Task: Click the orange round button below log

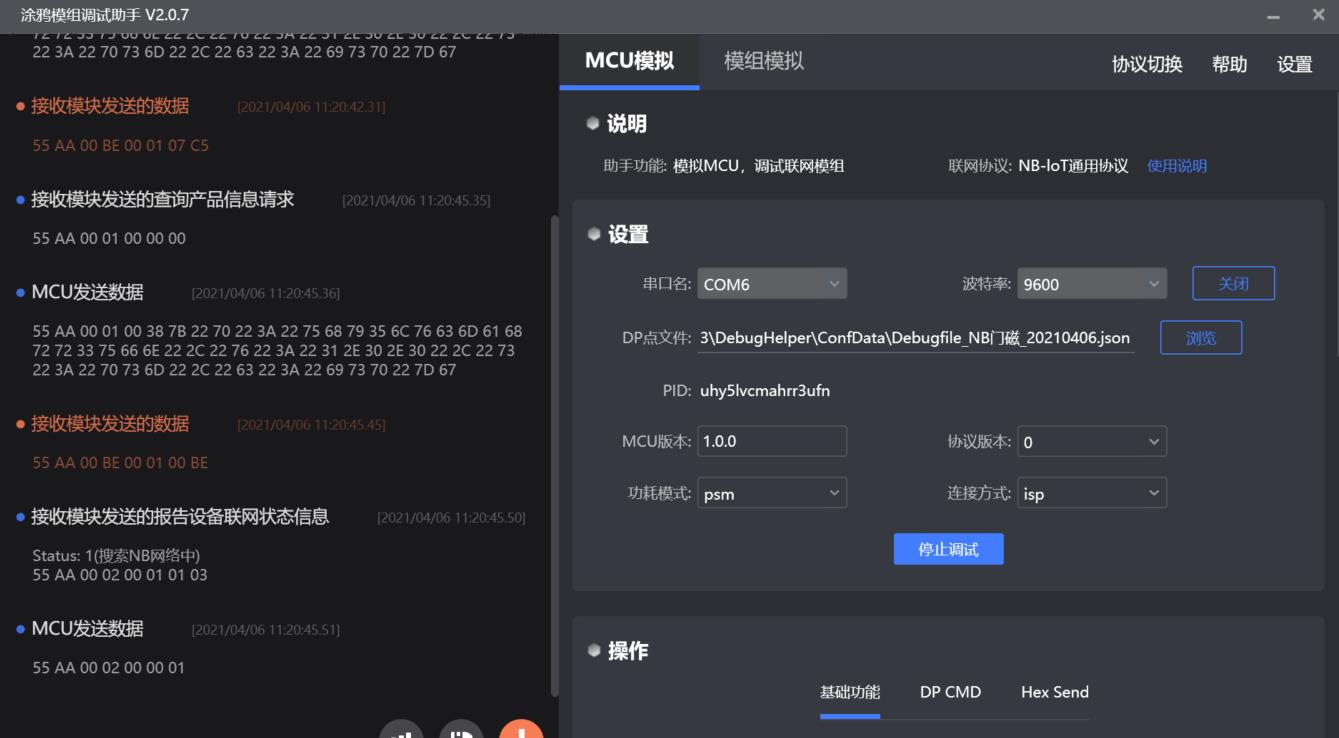Action: (x=521, y=729)
